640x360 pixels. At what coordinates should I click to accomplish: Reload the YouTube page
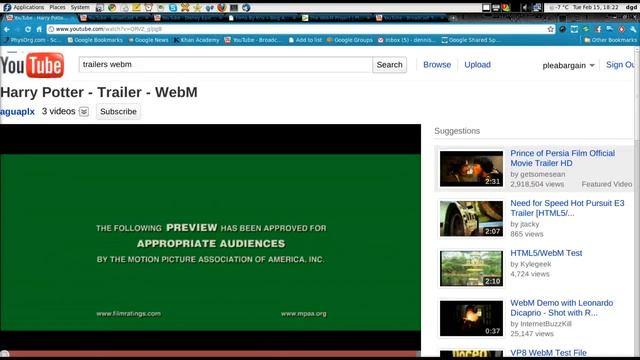[x=28, y=29]
